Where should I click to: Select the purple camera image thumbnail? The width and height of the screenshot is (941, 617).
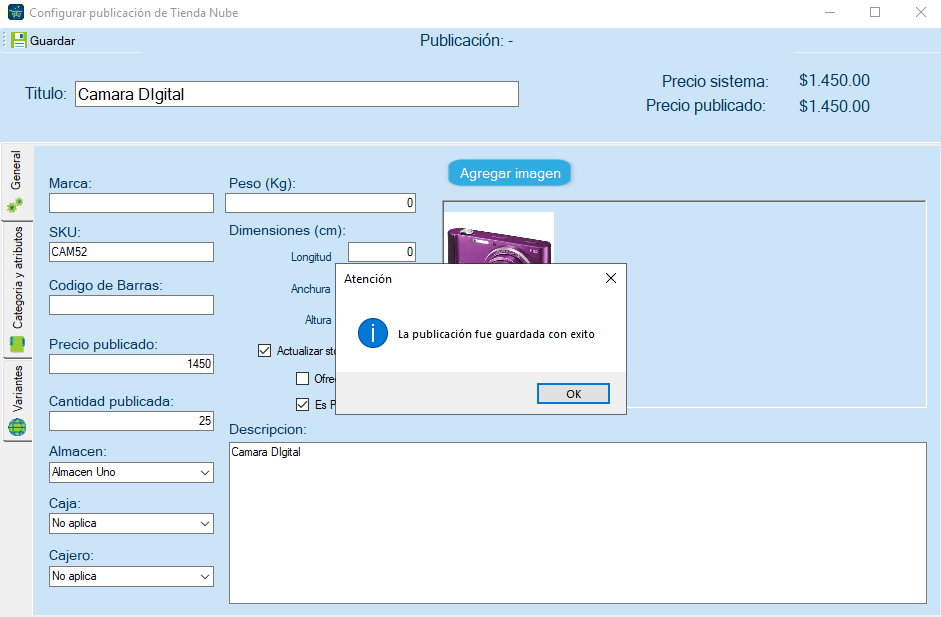click(x=499, y=238)
